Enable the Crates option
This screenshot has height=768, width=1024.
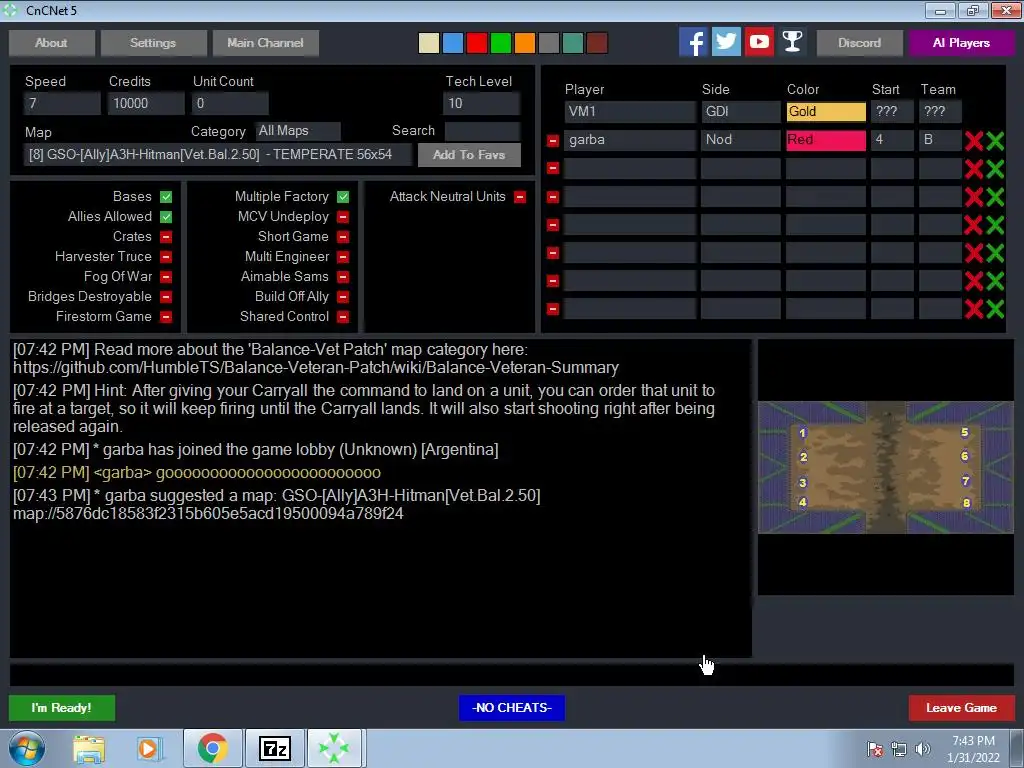click(x=166, y=236)
